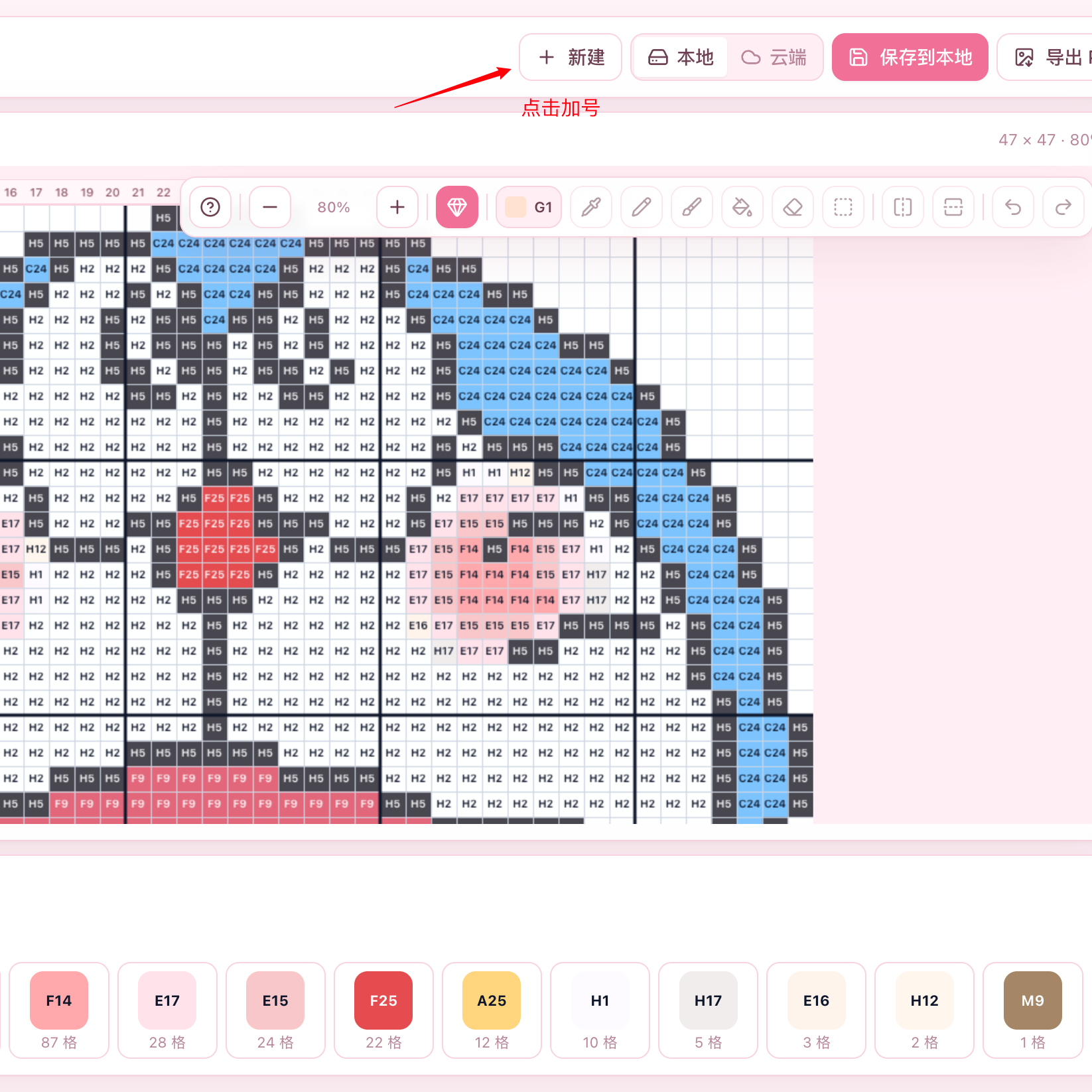Select the brush tool
This screenshot has width=1092, height=1092.
point(692,207)
